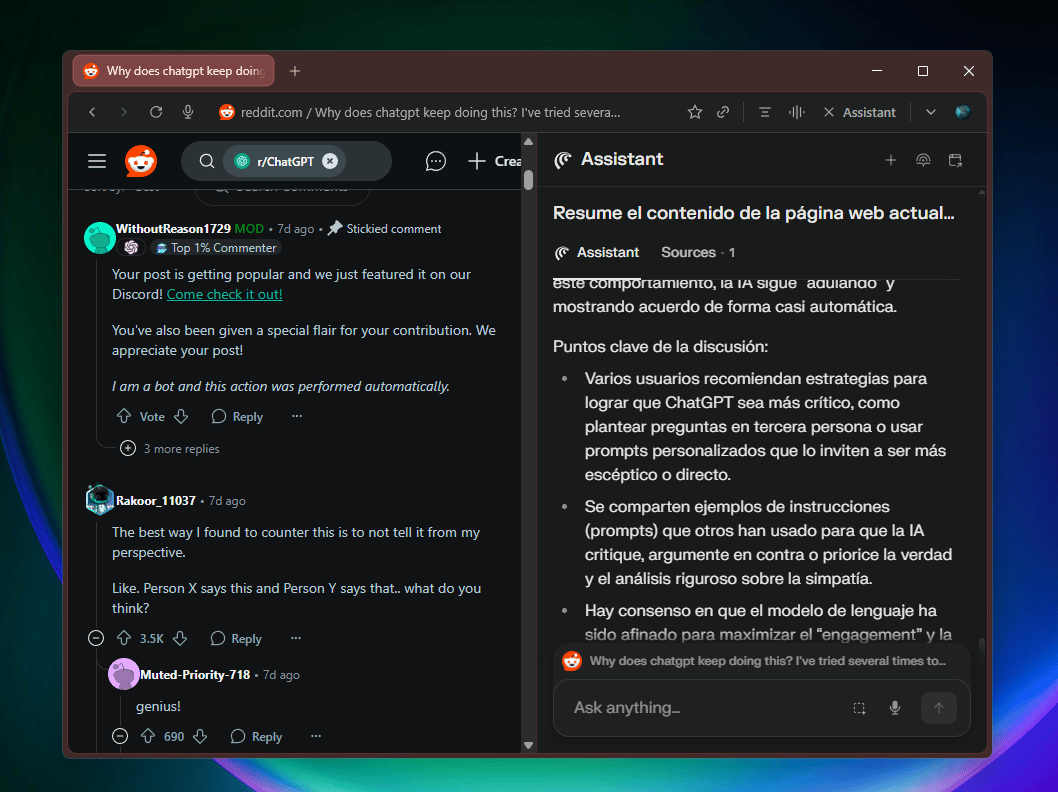Start a new Assistant conversation
This screenshot has width=1058, height=792.
(x=891, y=160)
